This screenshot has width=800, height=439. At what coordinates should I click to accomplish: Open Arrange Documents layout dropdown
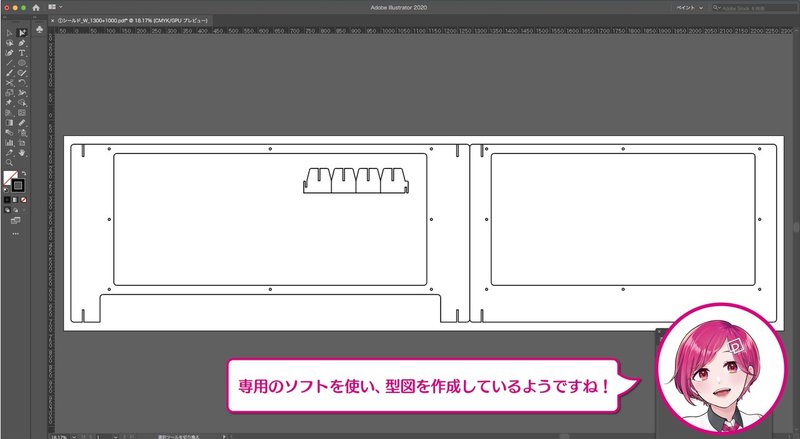(x=55, y=7)
